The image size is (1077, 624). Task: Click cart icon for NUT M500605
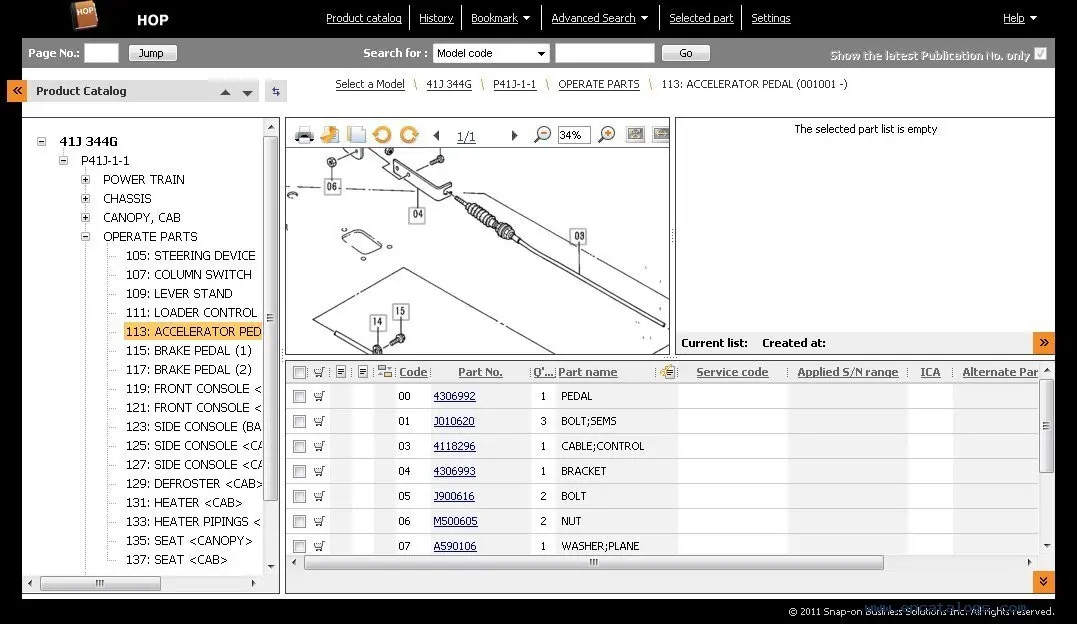(x=319, y=521)
